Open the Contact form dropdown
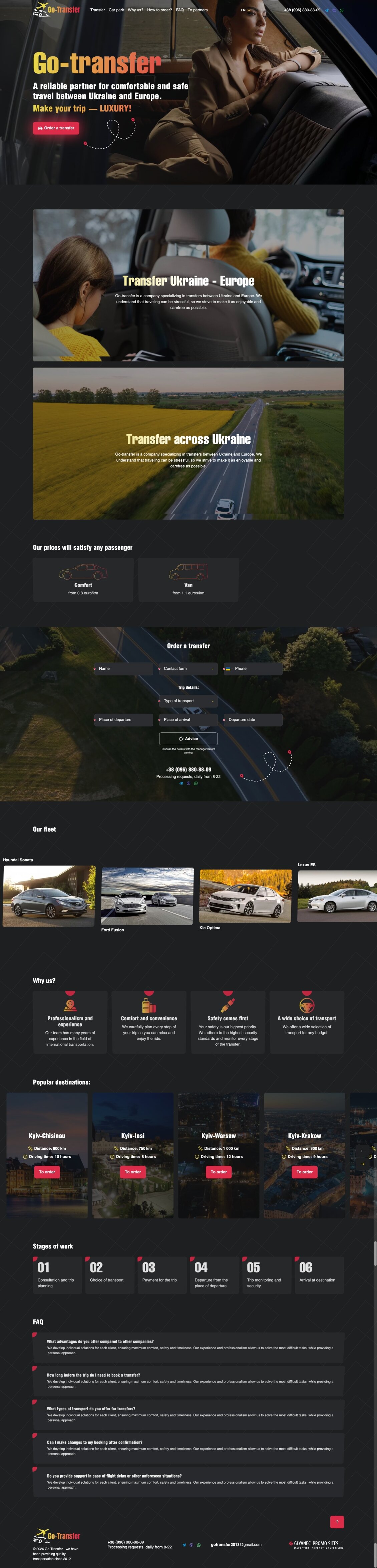Viewport: 377px width, 1568px height. 188,668
